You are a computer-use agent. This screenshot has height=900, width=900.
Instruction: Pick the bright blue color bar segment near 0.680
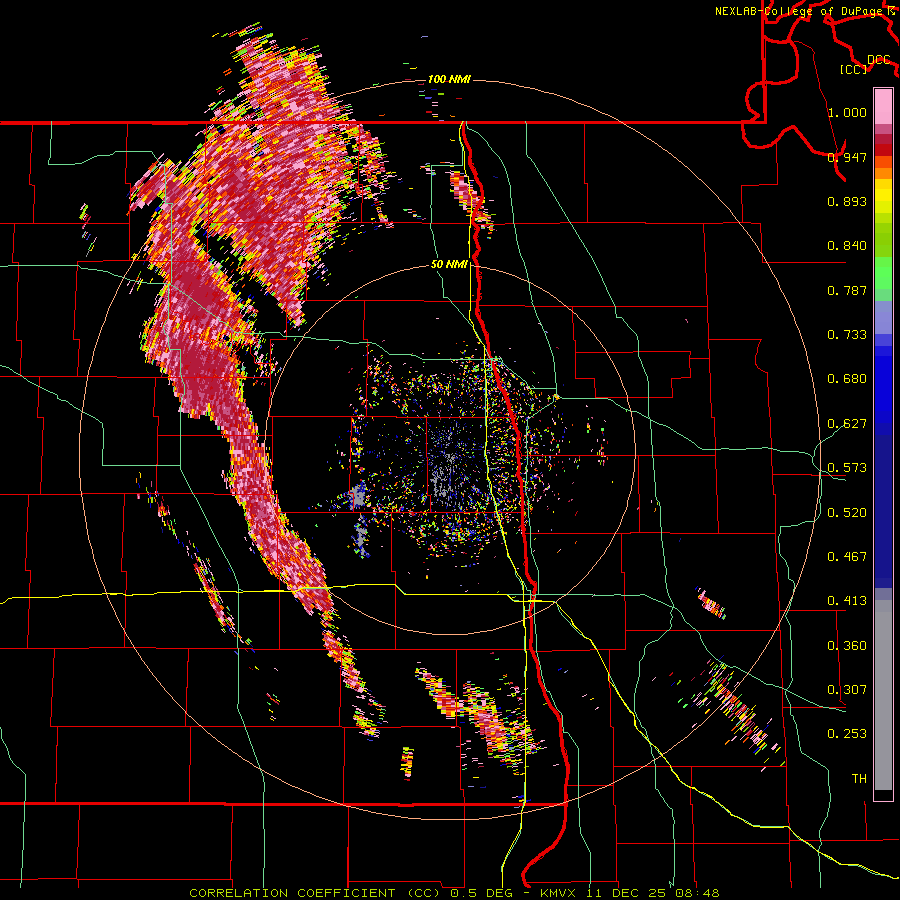(x=883, y=385)
